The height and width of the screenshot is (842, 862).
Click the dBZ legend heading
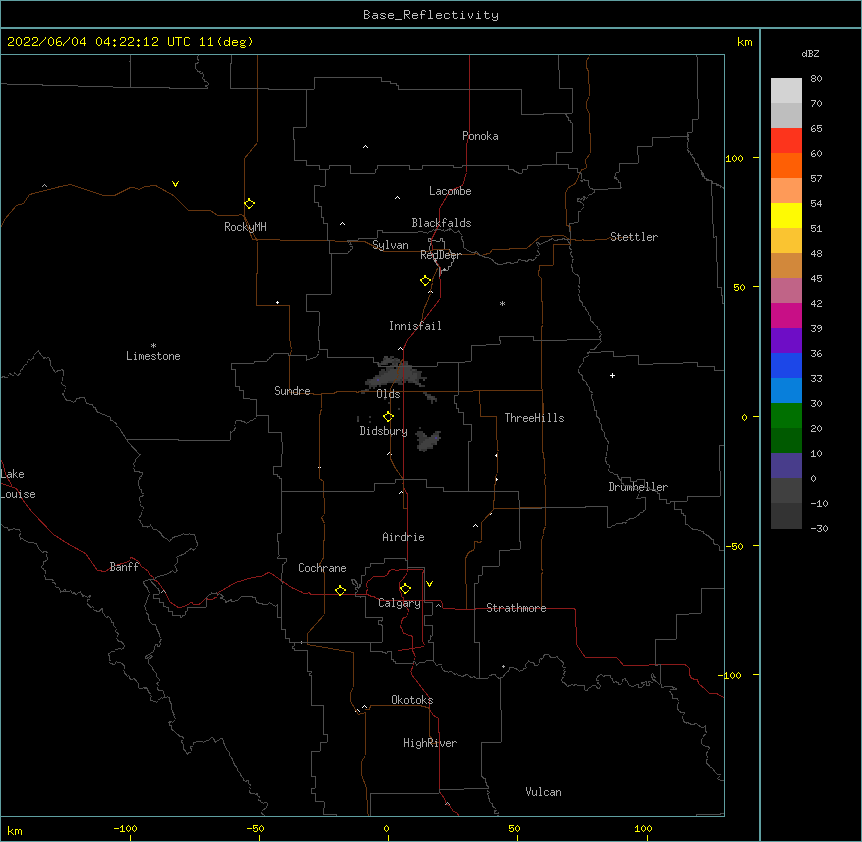point(810,53)
